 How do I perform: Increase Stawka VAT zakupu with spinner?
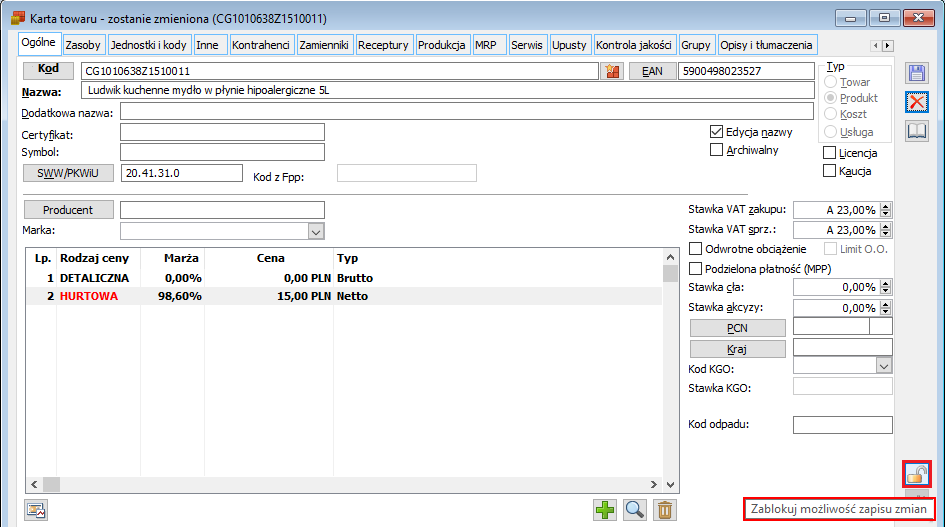click(885, 206)
